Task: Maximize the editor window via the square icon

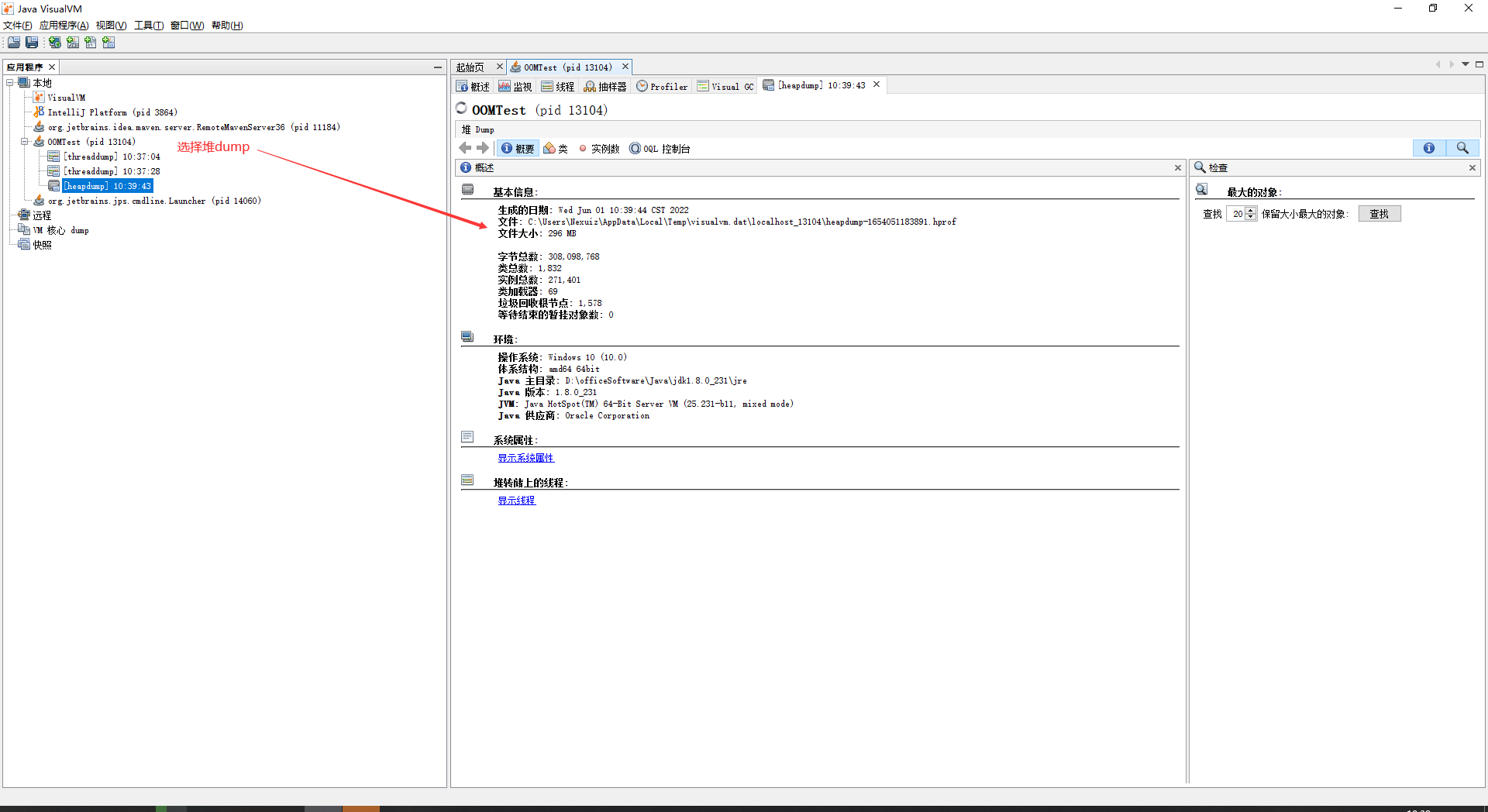Action: pos(1479,64)
